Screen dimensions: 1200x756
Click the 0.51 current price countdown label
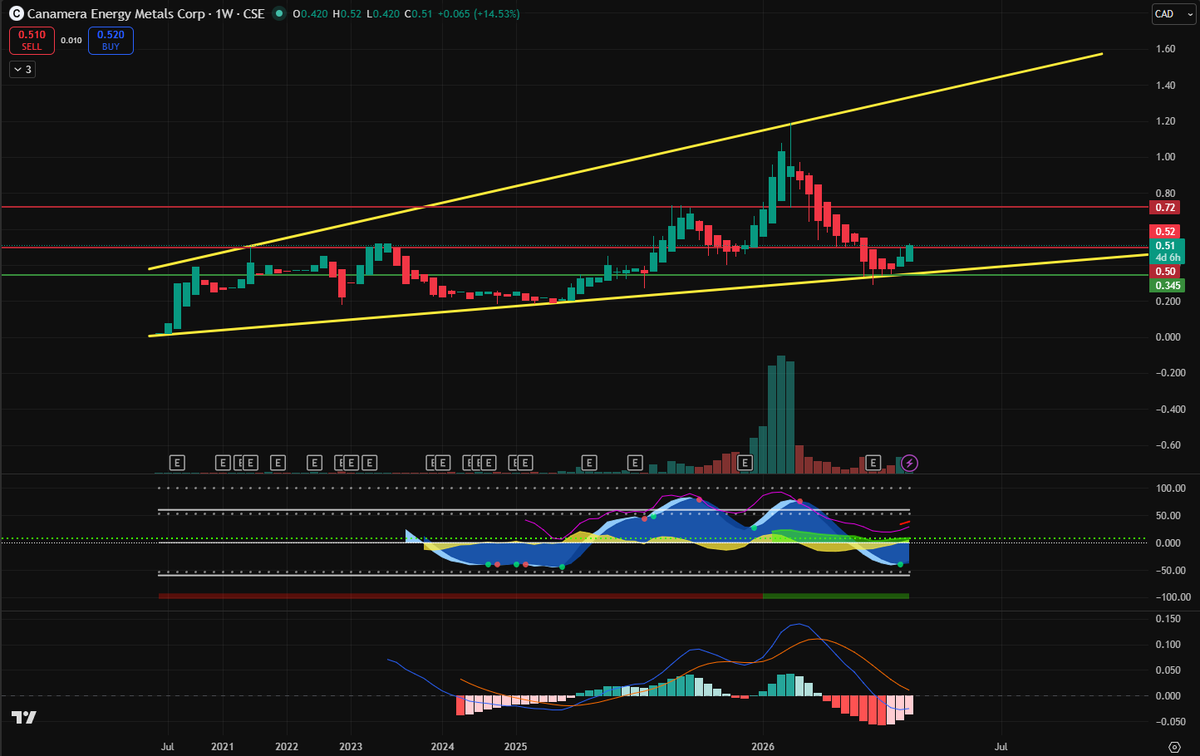[x=1168, y=251]
